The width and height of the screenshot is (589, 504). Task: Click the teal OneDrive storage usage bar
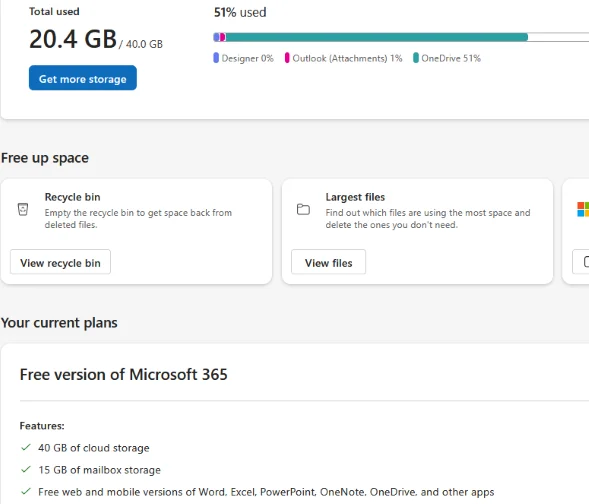[376, 37]
